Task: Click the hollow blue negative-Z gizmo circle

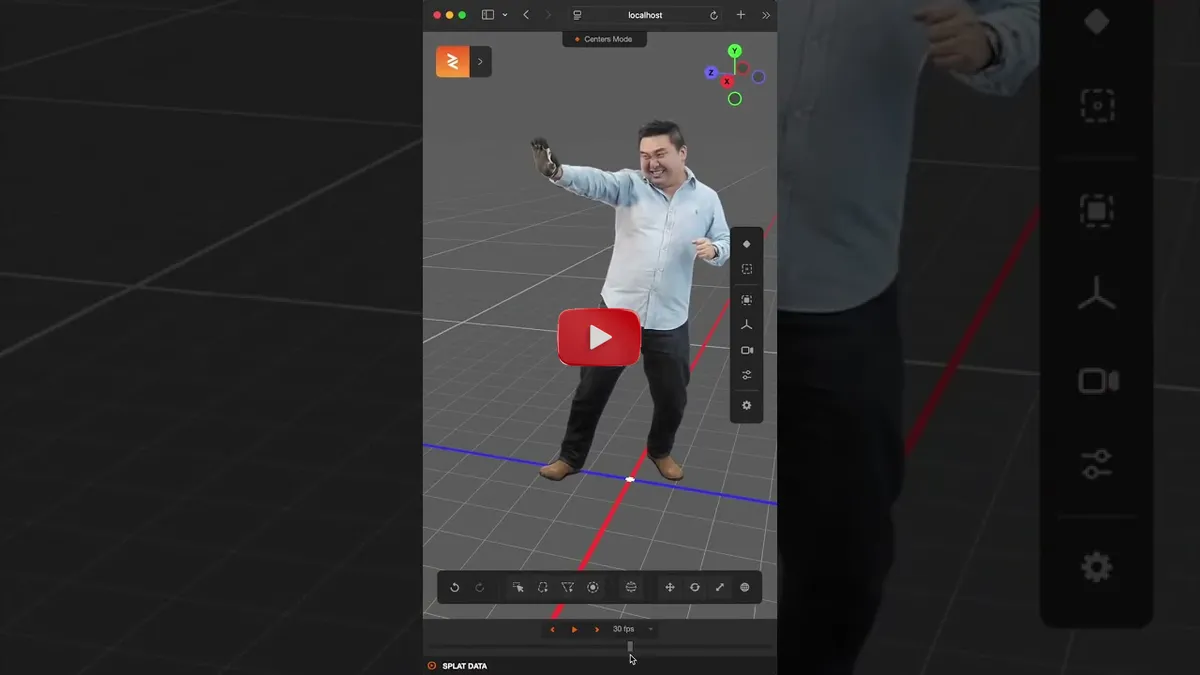Action: [759, 77]
